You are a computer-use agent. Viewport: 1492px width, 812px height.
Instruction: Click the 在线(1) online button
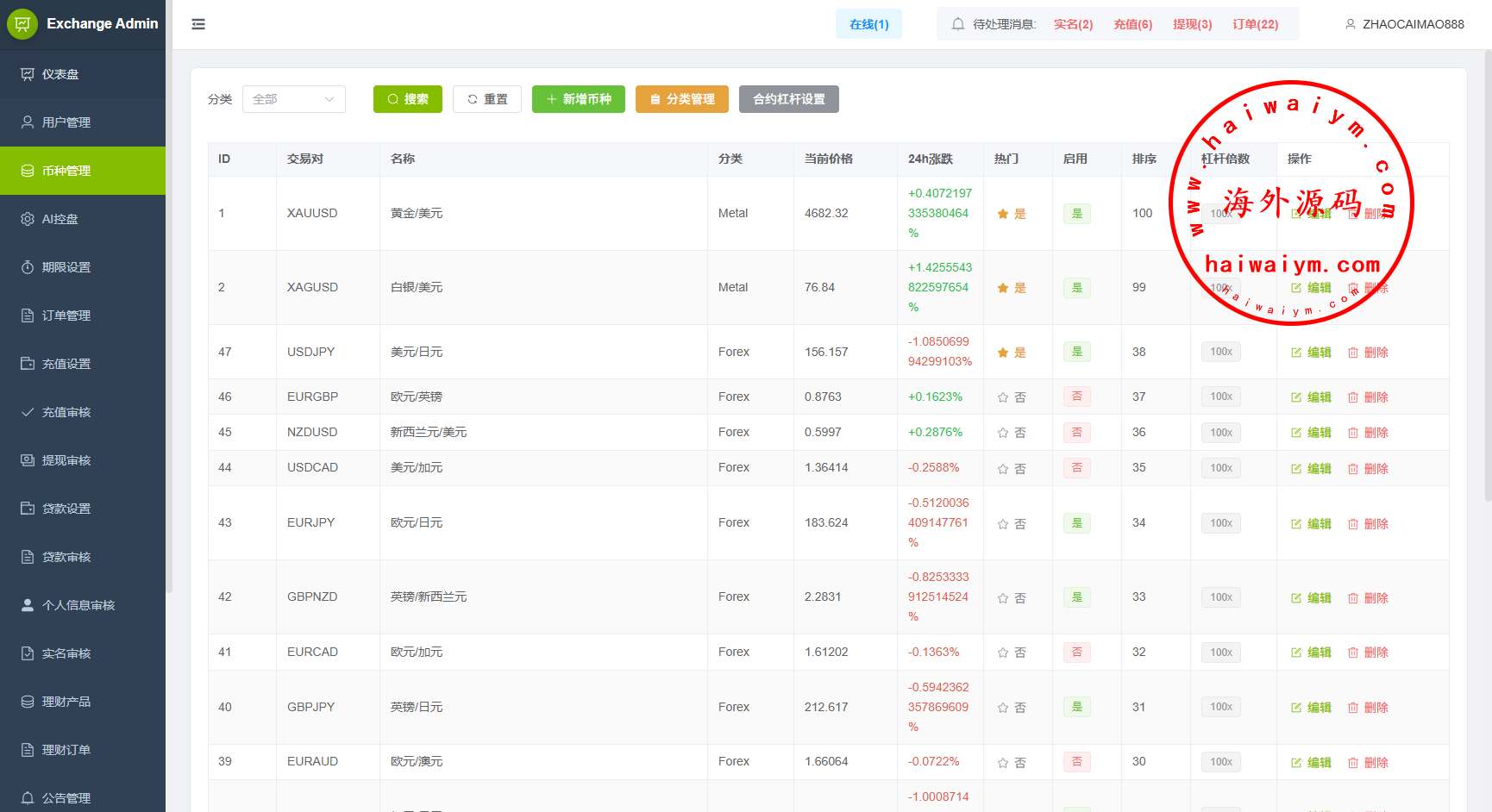868,24
